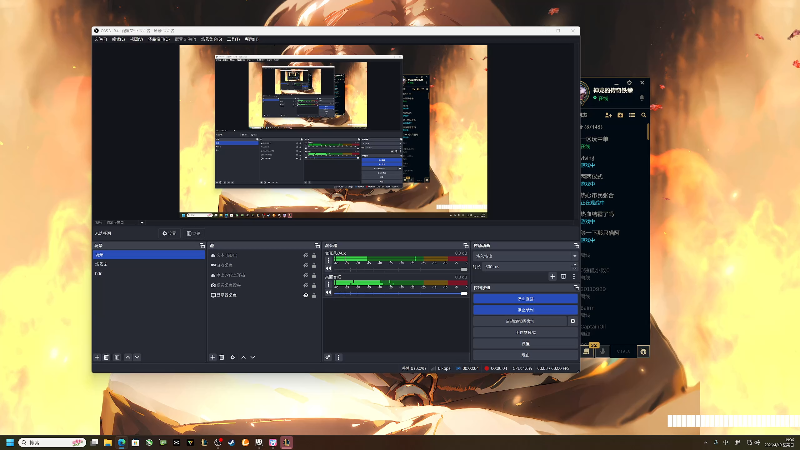Add a transition with the plus icon
800x450 pixels.
[x=553, y=277]
